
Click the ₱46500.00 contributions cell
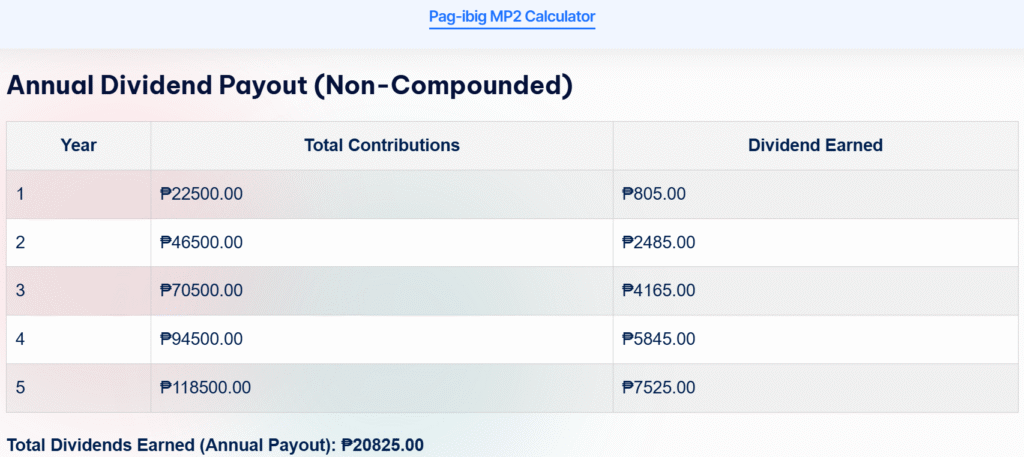tap(382, 242)
